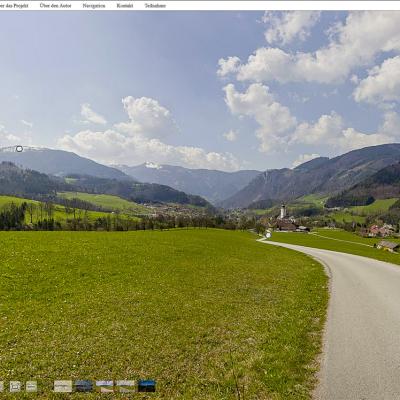The image size is (400, 400).
Task: Click the white hotspot marker on the road
Action: point(268,235)
